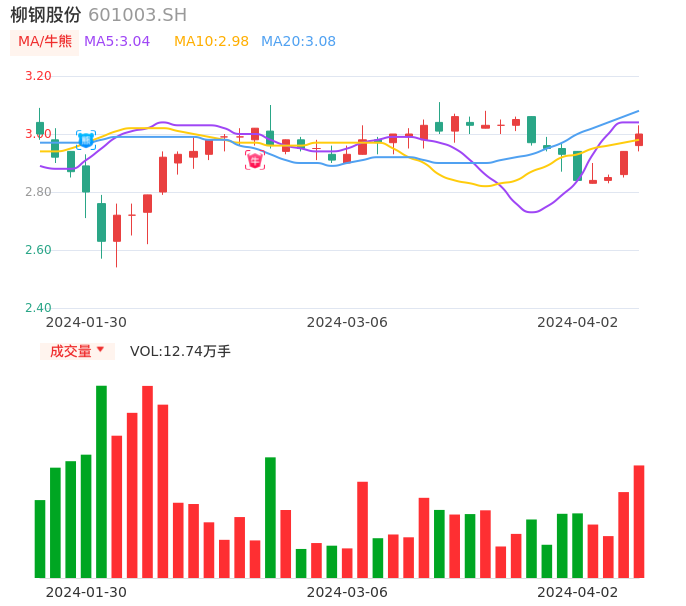Open the 柳钢股份 stock title link
This screenshot has height=606, width=686.
tap(46, 15)
